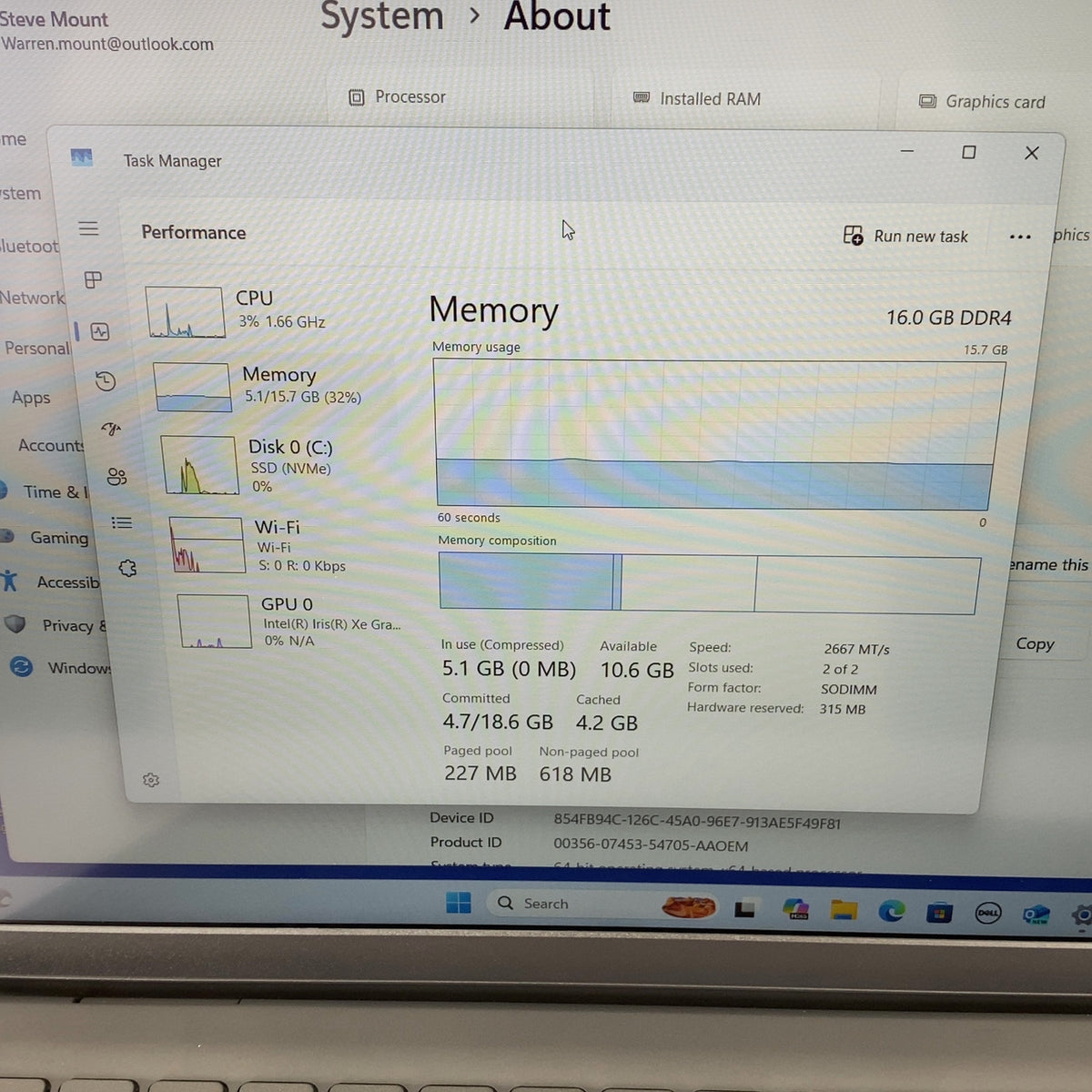This screenshot has height=1092, width=1092.
Task: Click the 227 MB Paged pool value
Action: (x=480, y=773)
